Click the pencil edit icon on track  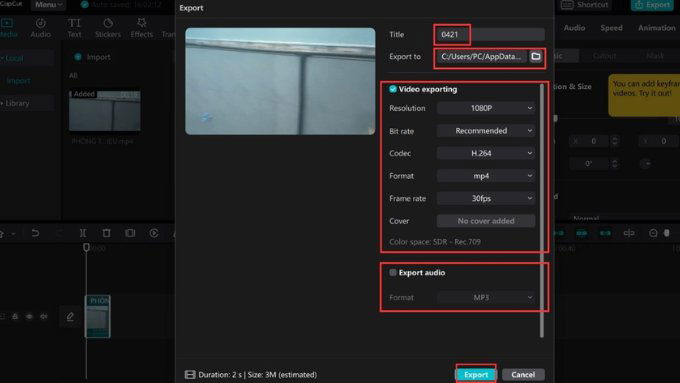70,317
